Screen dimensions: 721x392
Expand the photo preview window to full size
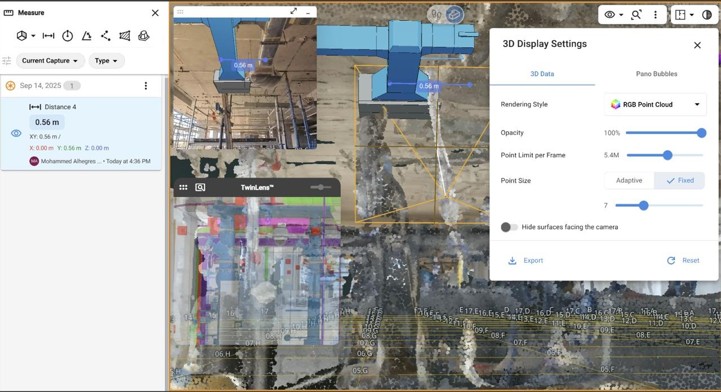[293, 11]
